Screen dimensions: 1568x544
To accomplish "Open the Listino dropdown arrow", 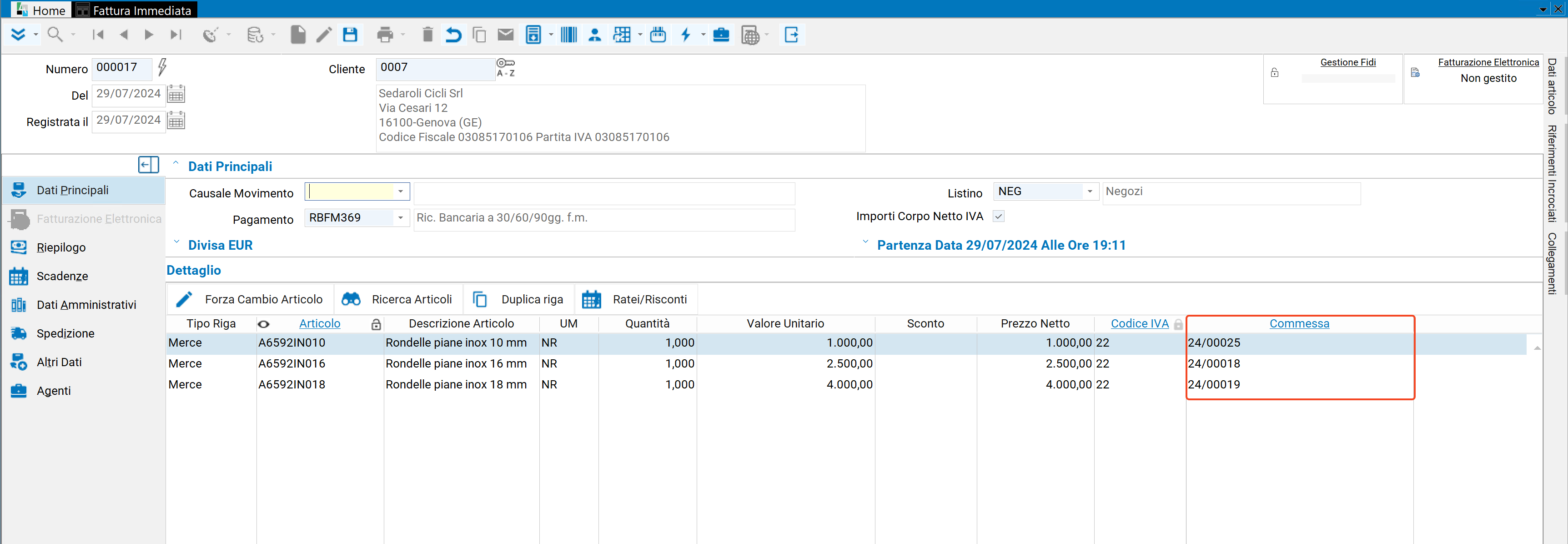I will coord(1090,191).
